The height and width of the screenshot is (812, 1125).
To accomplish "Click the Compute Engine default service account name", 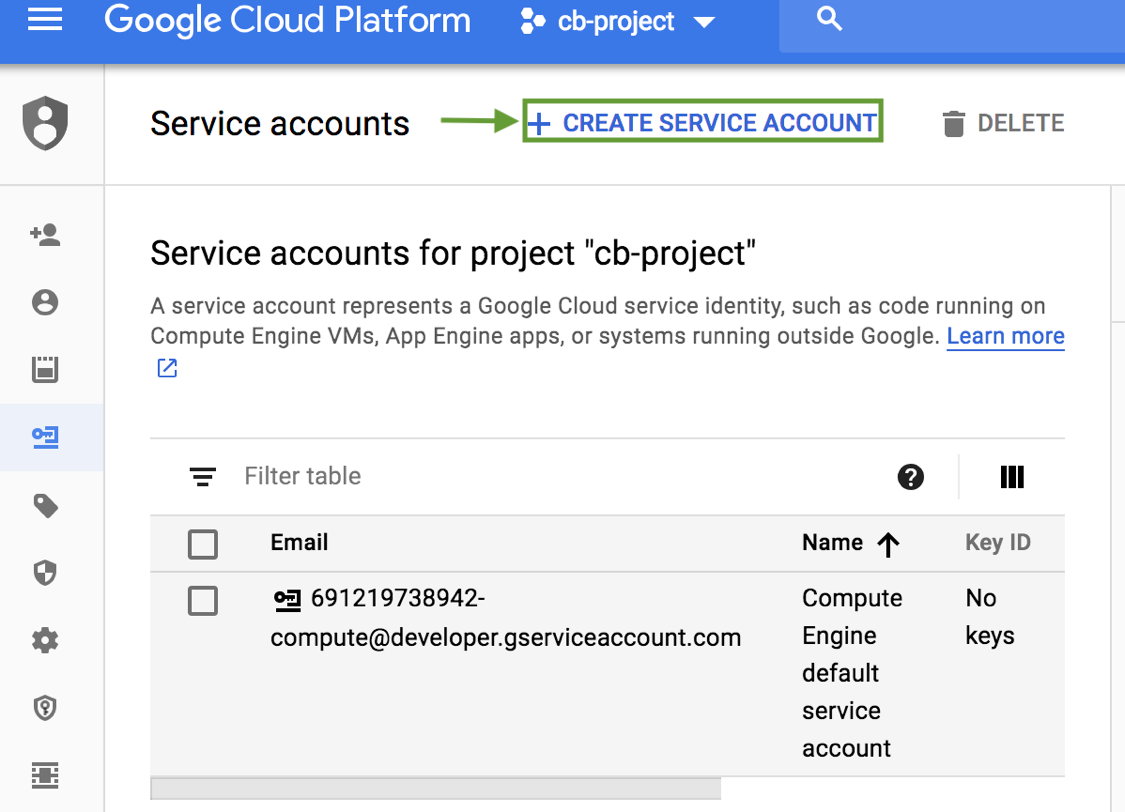I will (x=852, y=673).
